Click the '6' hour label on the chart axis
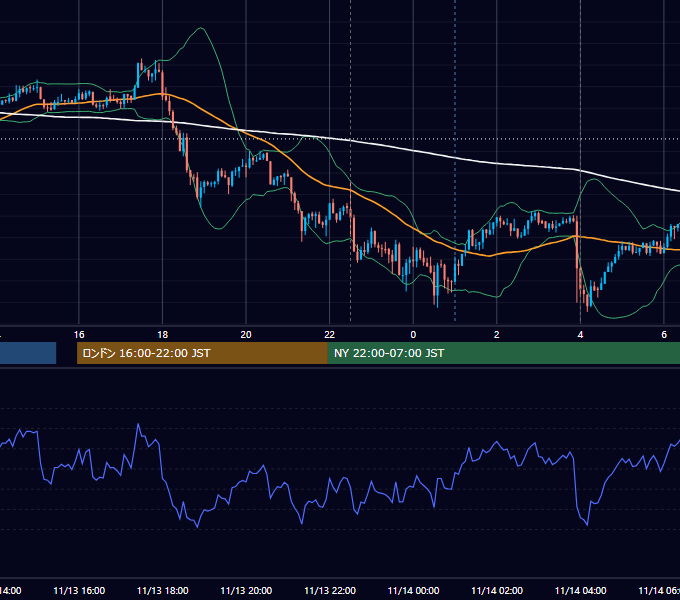This screenshot has width=680, height=600. pyautogui.click(x=664, y=335)
